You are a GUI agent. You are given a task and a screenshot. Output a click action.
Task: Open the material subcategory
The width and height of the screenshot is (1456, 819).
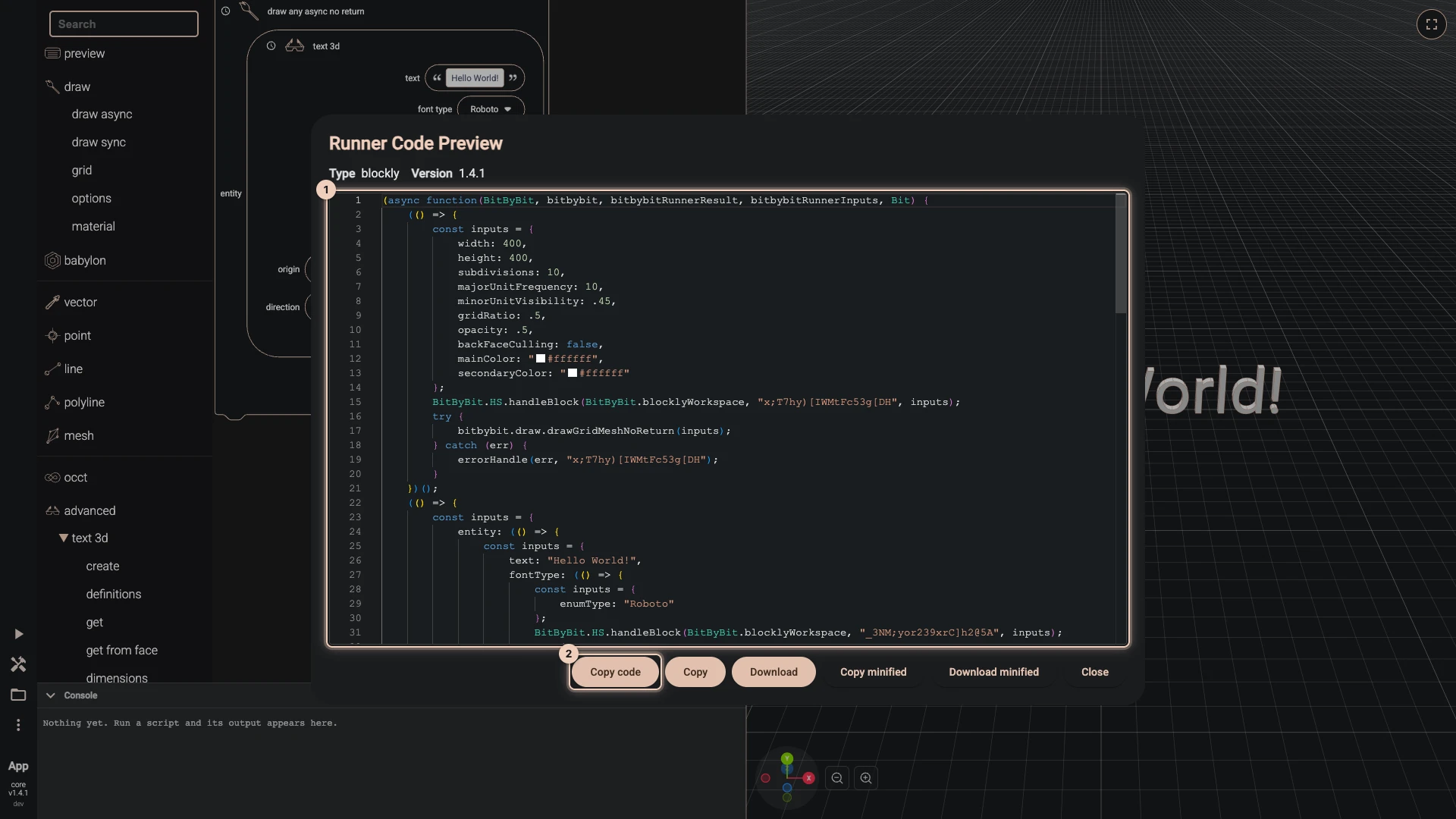coord(93,227)
